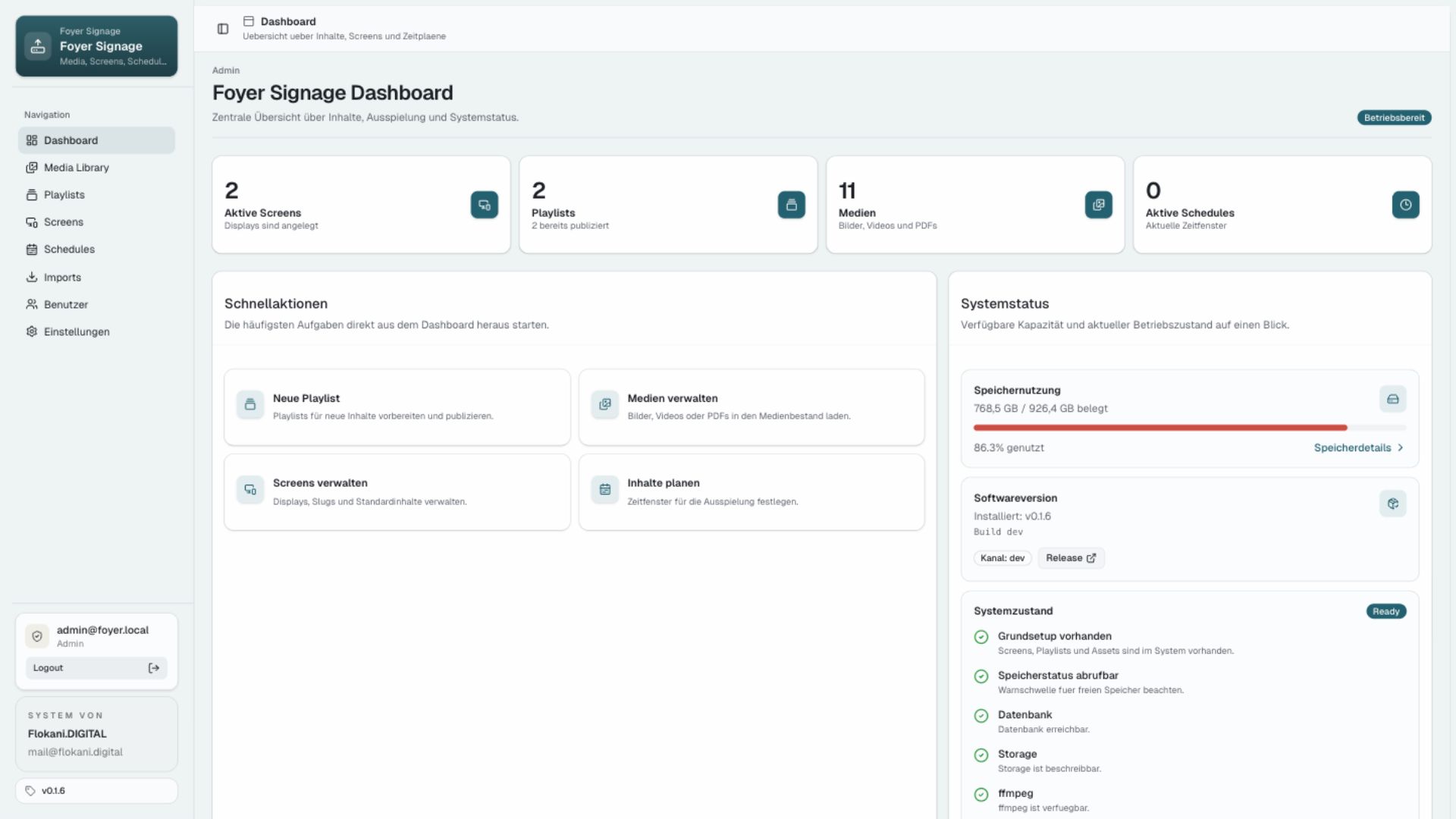Click the Flokani.DIGITAL text
This screenshot has width=1456, height=819.
click(67, 734)
